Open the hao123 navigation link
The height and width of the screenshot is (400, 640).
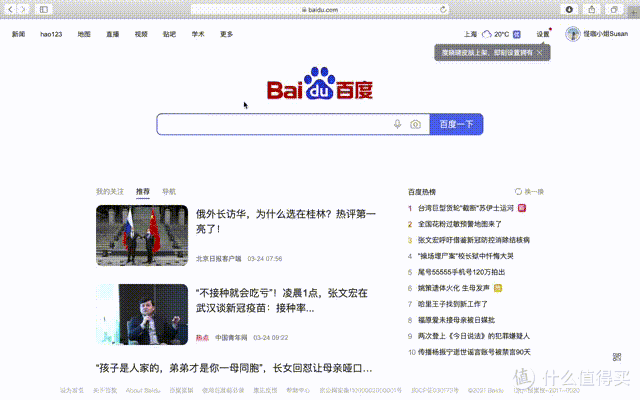[x=51, y=34]
